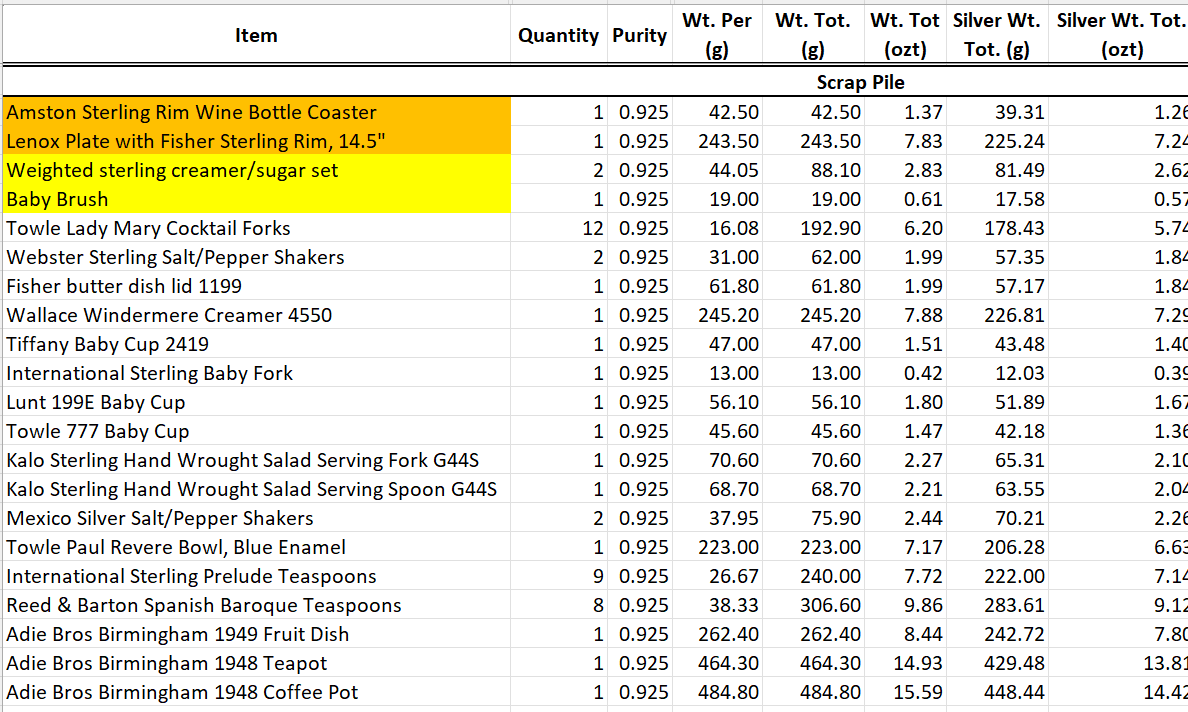Viewport: 1188px width, 712px height.
Task: Select Webster Sterling Salt/Pepper Shakers cell
Action: [x=257, y=257]
